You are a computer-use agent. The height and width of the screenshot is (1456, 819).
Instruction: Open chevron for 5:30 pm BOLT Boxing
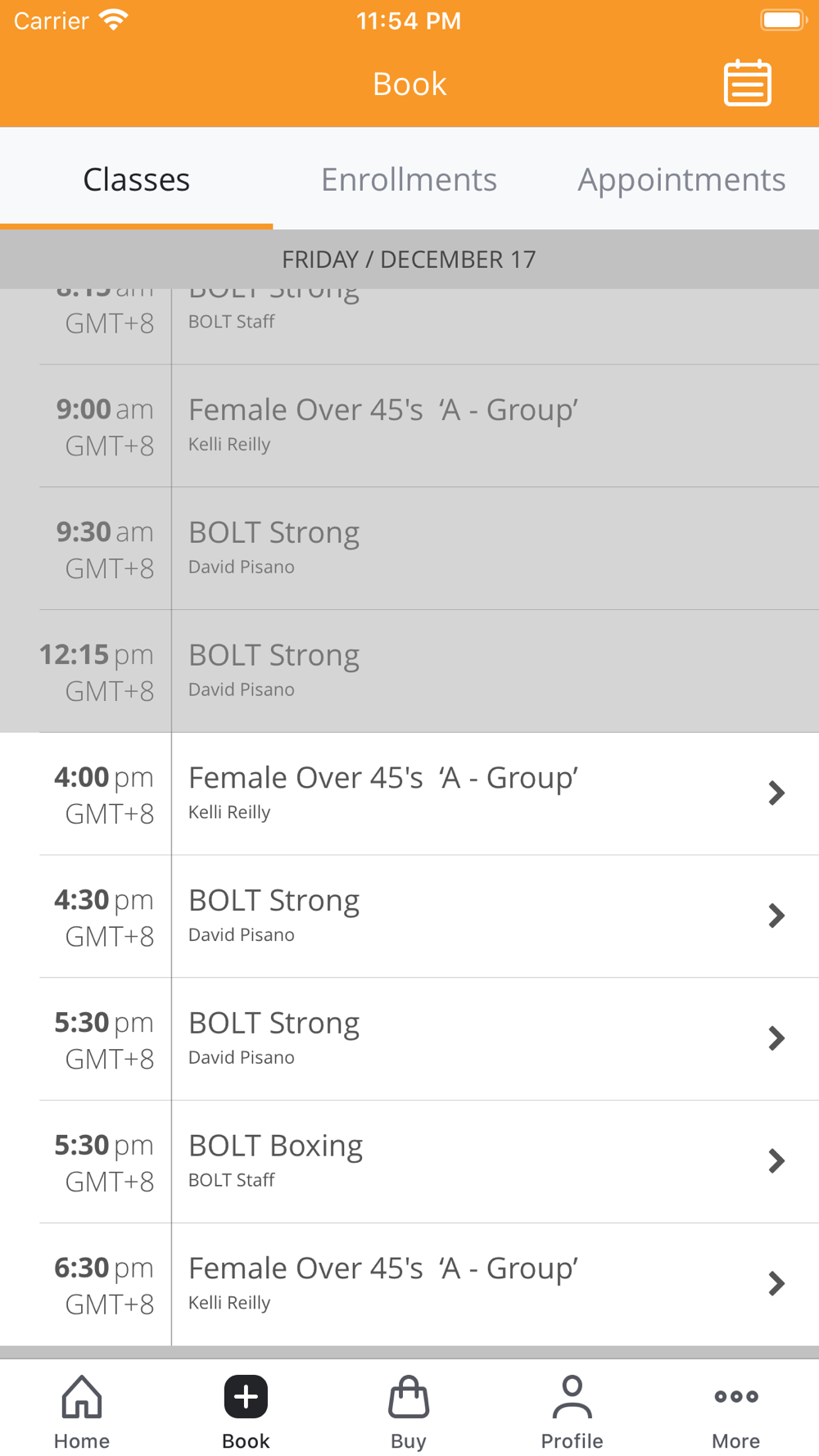point(776,1160)
